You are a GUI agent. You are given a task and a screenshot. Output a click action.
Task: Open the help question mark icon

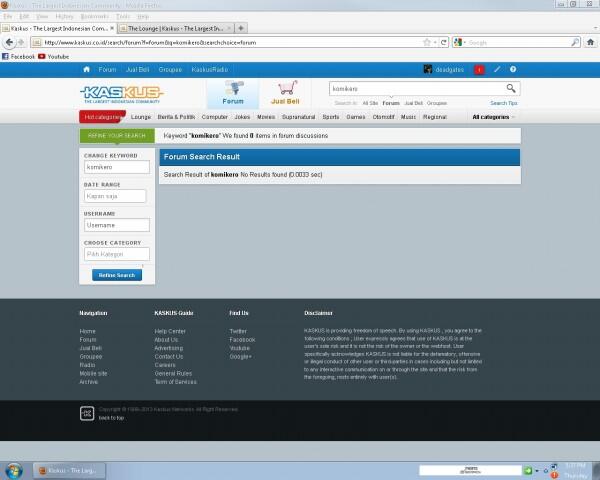tap(513, 69)
